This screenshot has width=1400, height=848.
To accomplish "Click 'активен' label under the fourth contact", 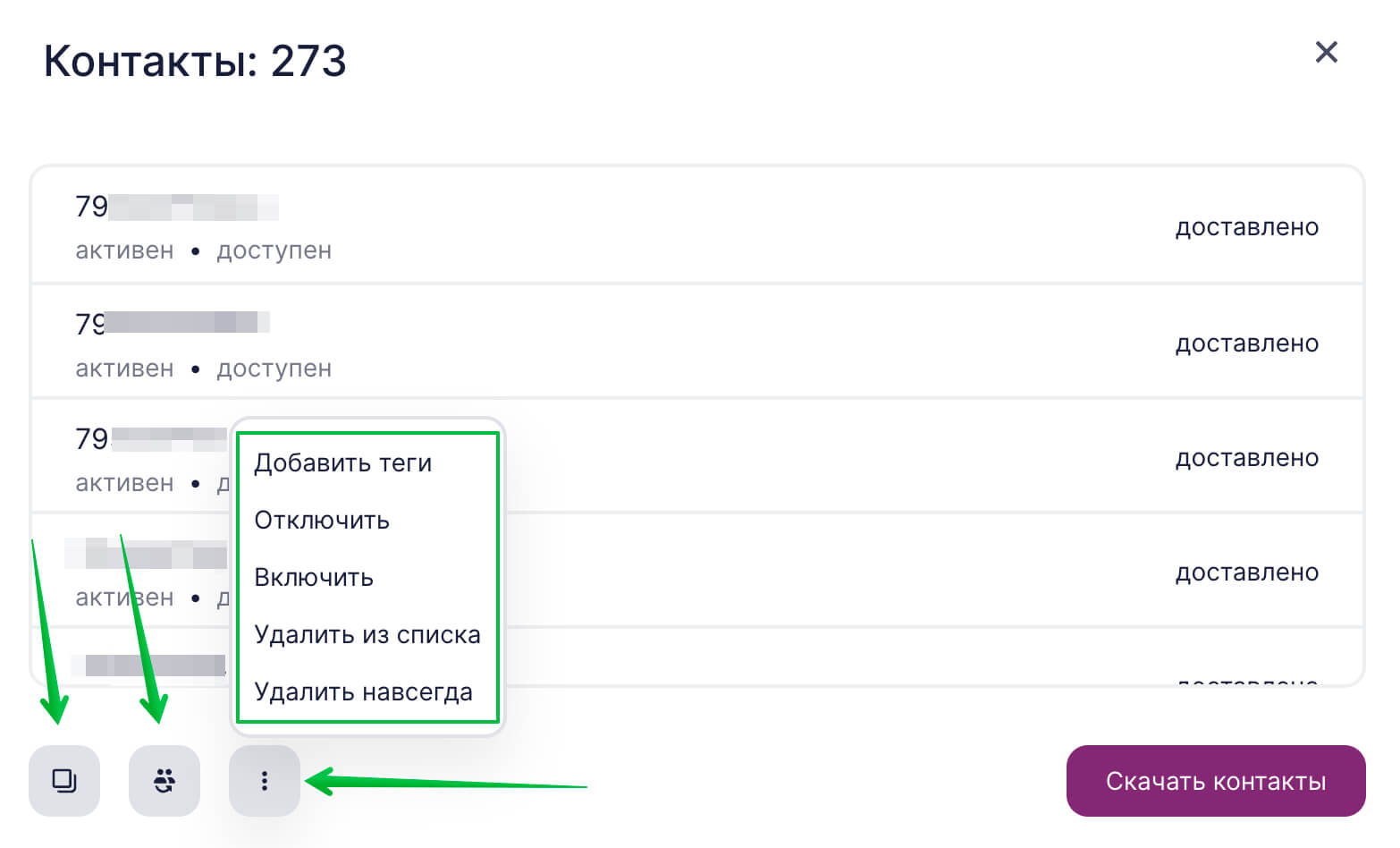I will pos(124,598).
